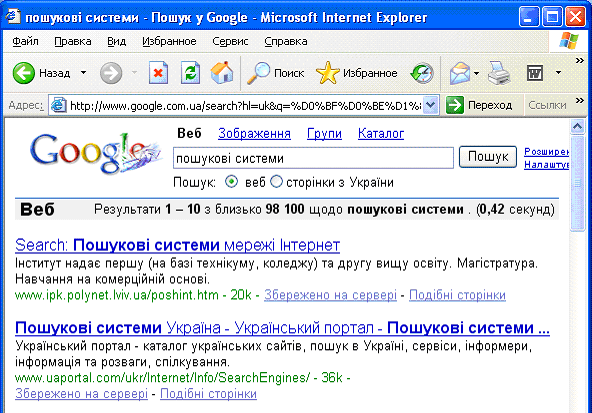Open 'Пошукові системи Україна - Український портал' result

pyautogui.click(x=282, y=328)
